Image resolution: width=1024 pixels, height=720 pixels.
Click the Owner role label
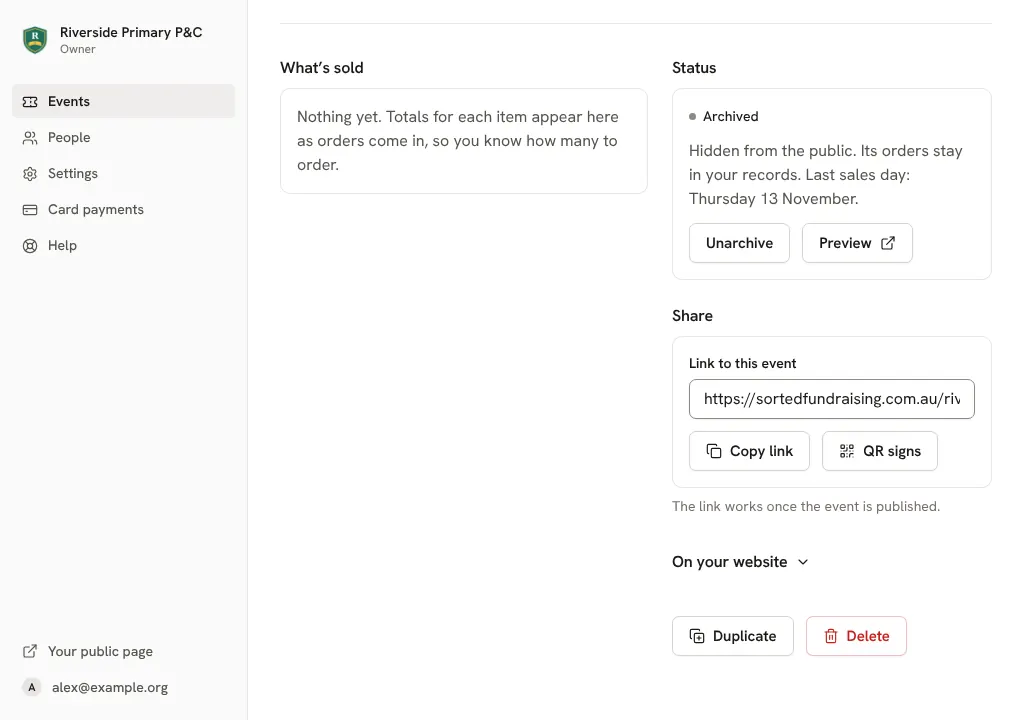coord(78,49)
